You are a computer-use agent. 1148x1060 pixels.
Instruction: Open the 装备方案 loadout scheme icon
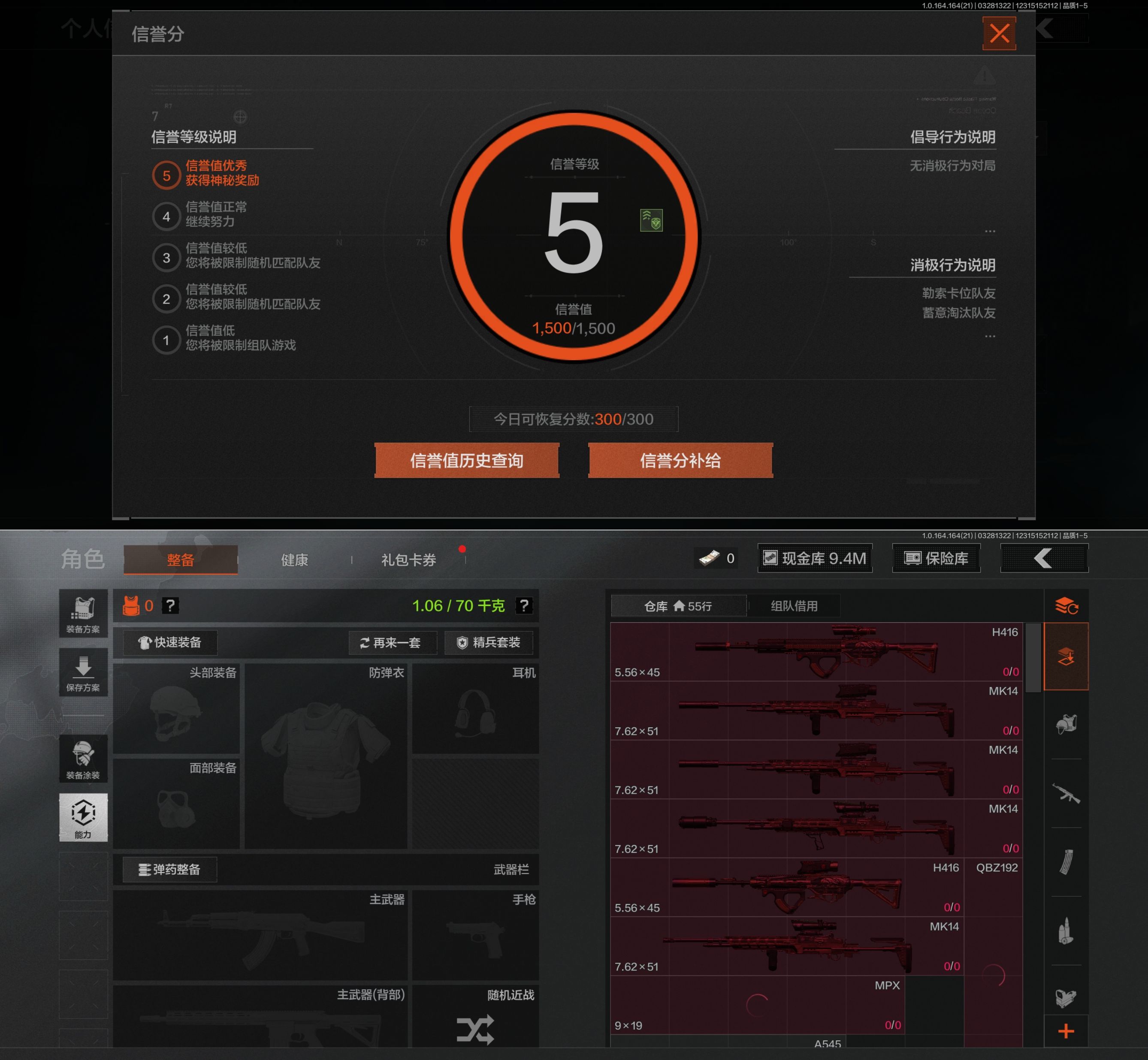[x=83, y=613]
